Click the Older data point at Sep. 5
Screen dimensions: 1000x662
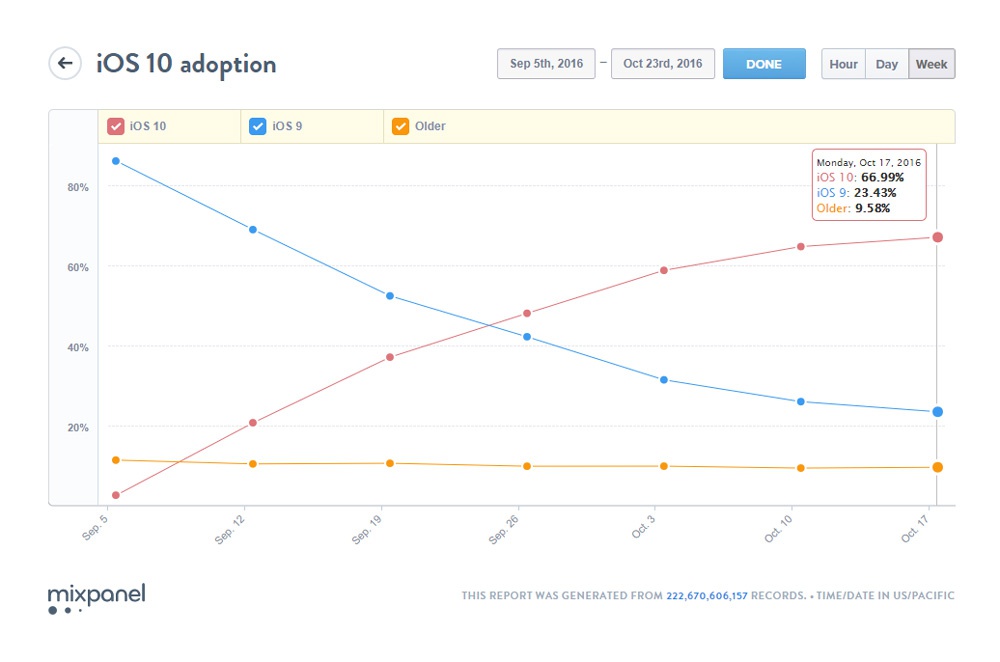point(116,460)
